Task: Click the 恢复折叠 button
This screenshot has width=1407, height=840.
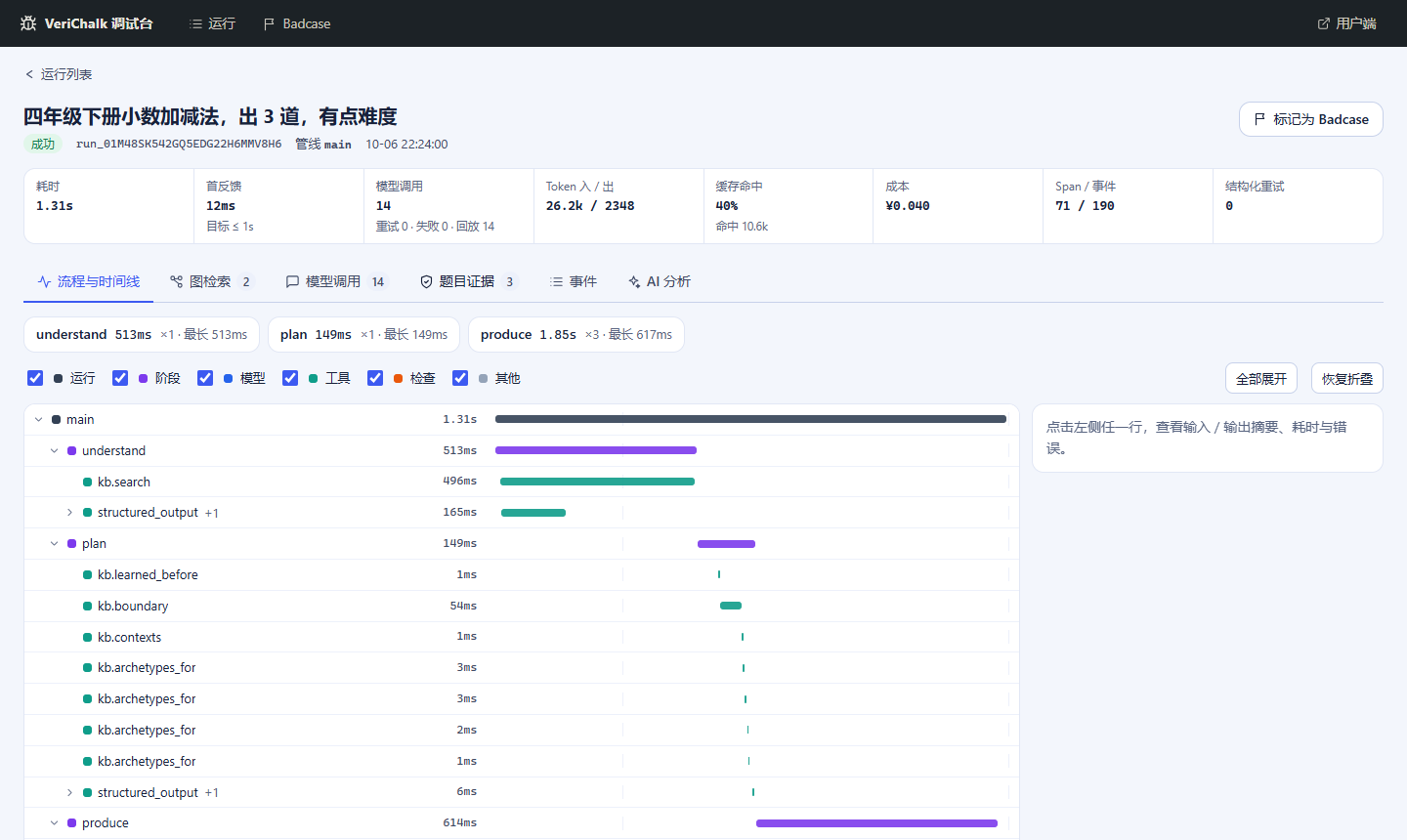Action: tap(1347, 379)
